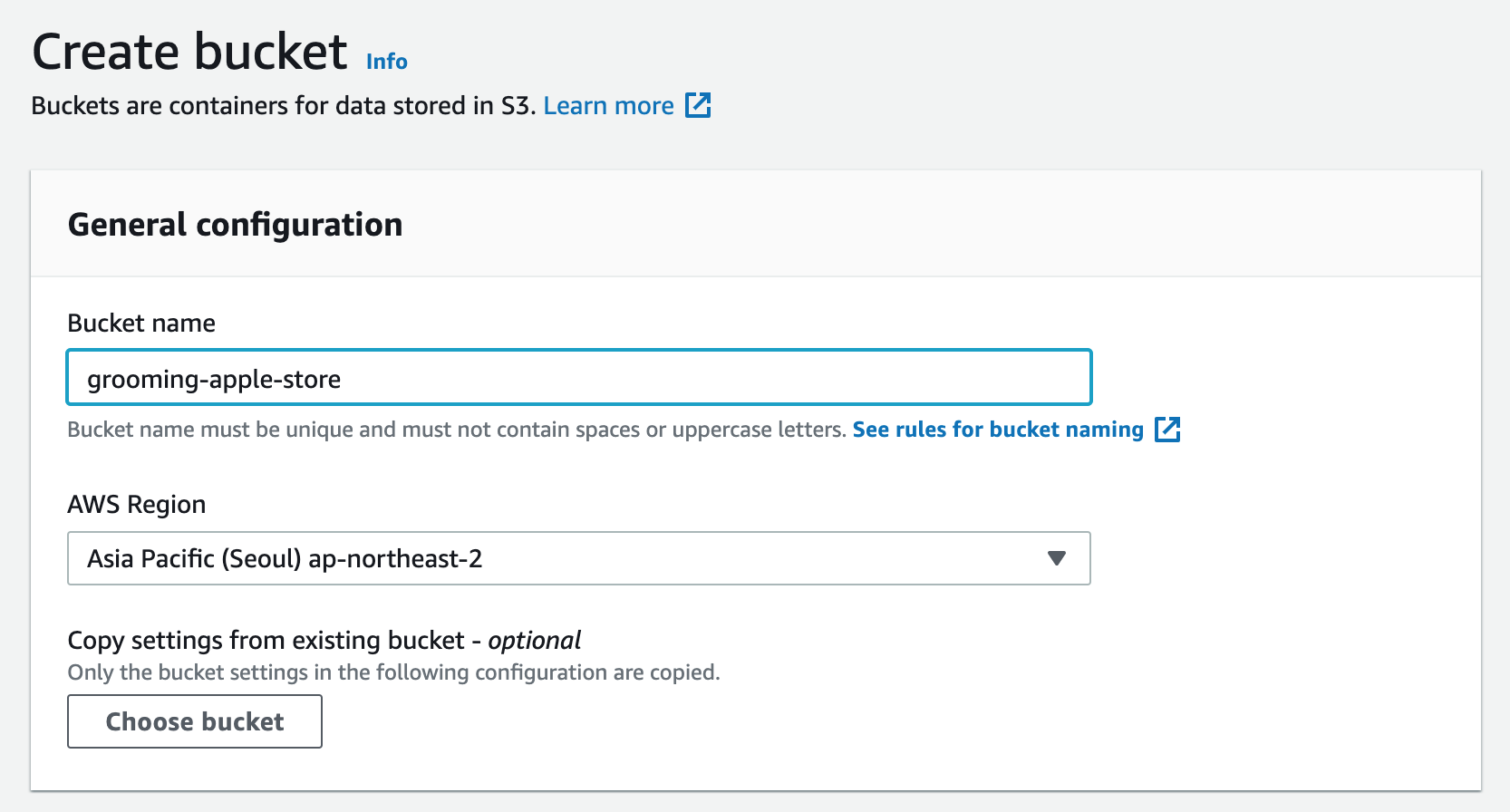
Task: Open the Learn more link
Action: 608,106
